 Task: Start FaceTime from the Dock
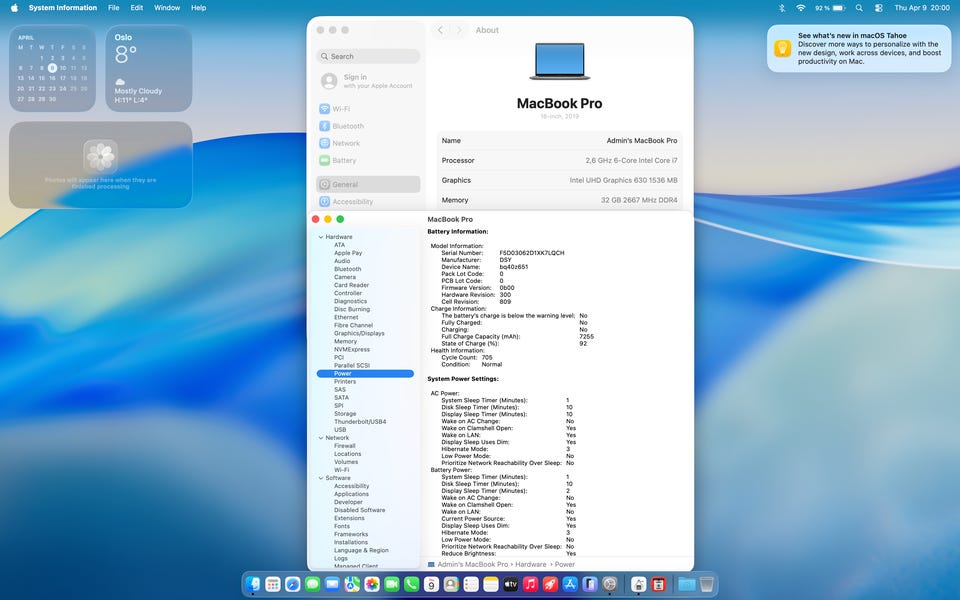[392, 584]
